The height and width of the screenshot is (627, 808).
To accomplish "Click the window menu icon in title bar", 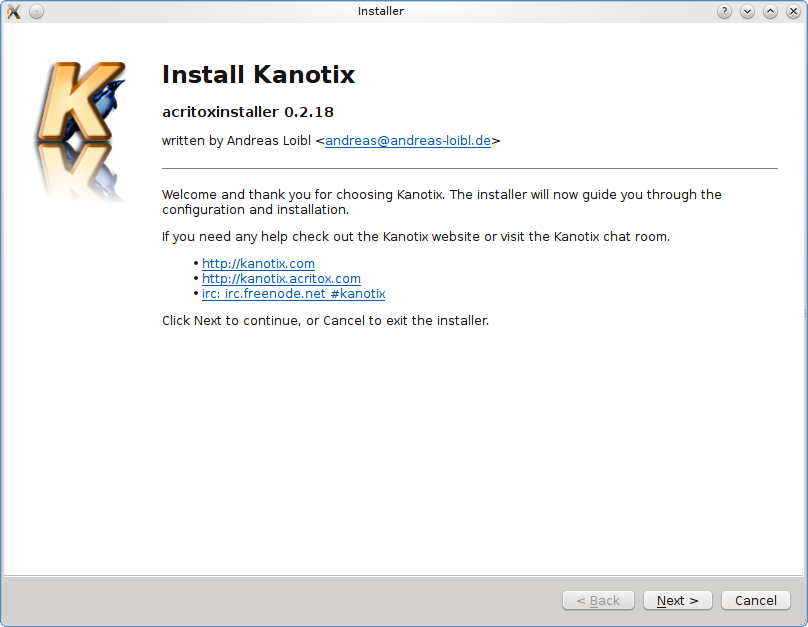I will coord(14,11).
